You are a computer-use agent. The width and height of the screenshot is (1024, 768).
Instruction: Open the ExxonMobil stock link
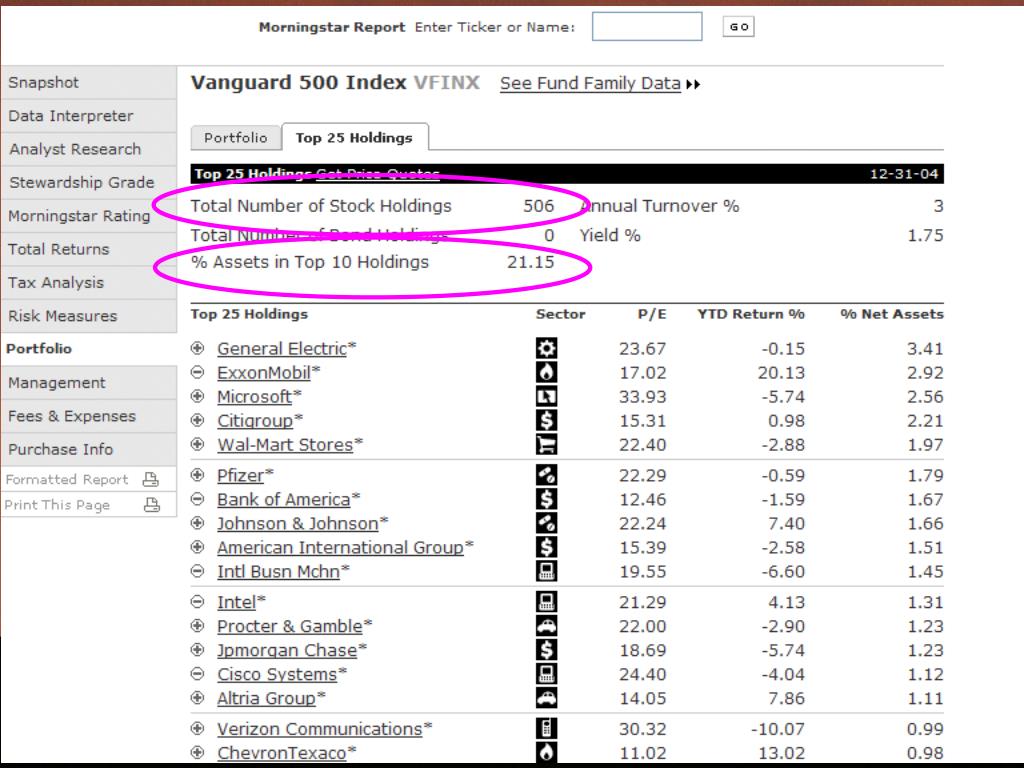tap(264, 373)
